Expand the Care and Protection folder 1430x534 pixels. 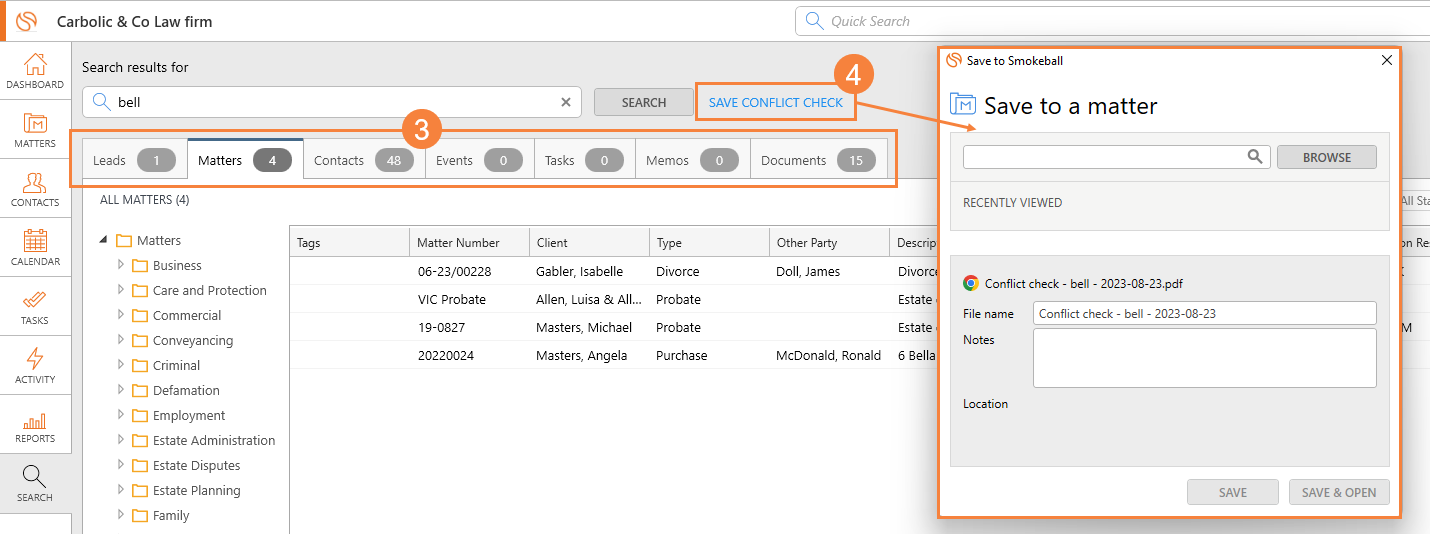click(x=121, y=290)
